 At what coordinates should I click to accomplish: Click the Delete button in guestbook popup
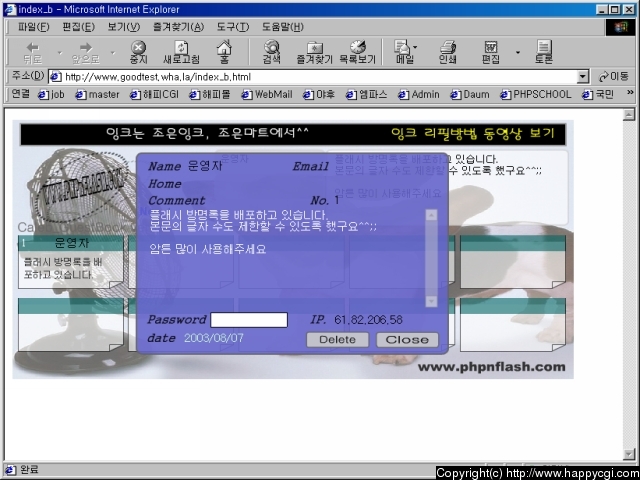(337, 340)
